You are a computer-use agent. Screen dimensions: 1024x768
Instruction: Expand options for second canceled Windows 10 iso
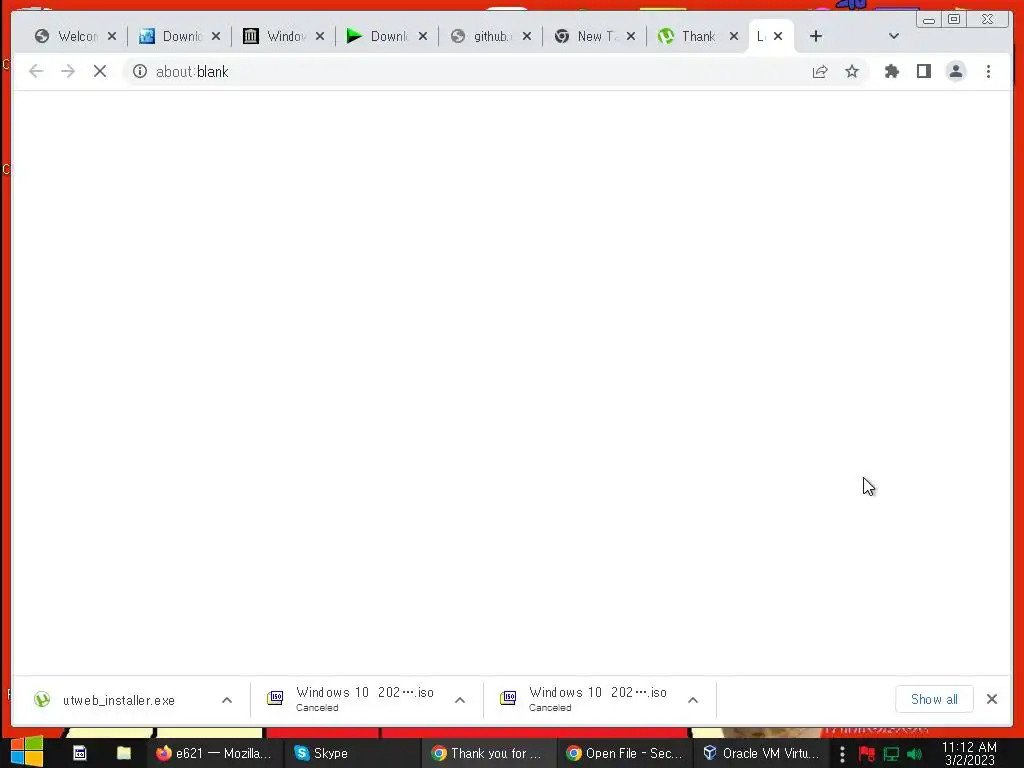coord(693,700)
